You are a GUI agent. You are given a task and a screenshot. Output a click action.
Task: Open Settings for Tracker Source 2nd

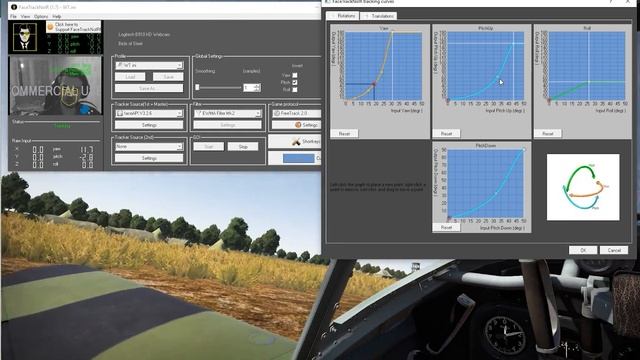coord(149,158)
